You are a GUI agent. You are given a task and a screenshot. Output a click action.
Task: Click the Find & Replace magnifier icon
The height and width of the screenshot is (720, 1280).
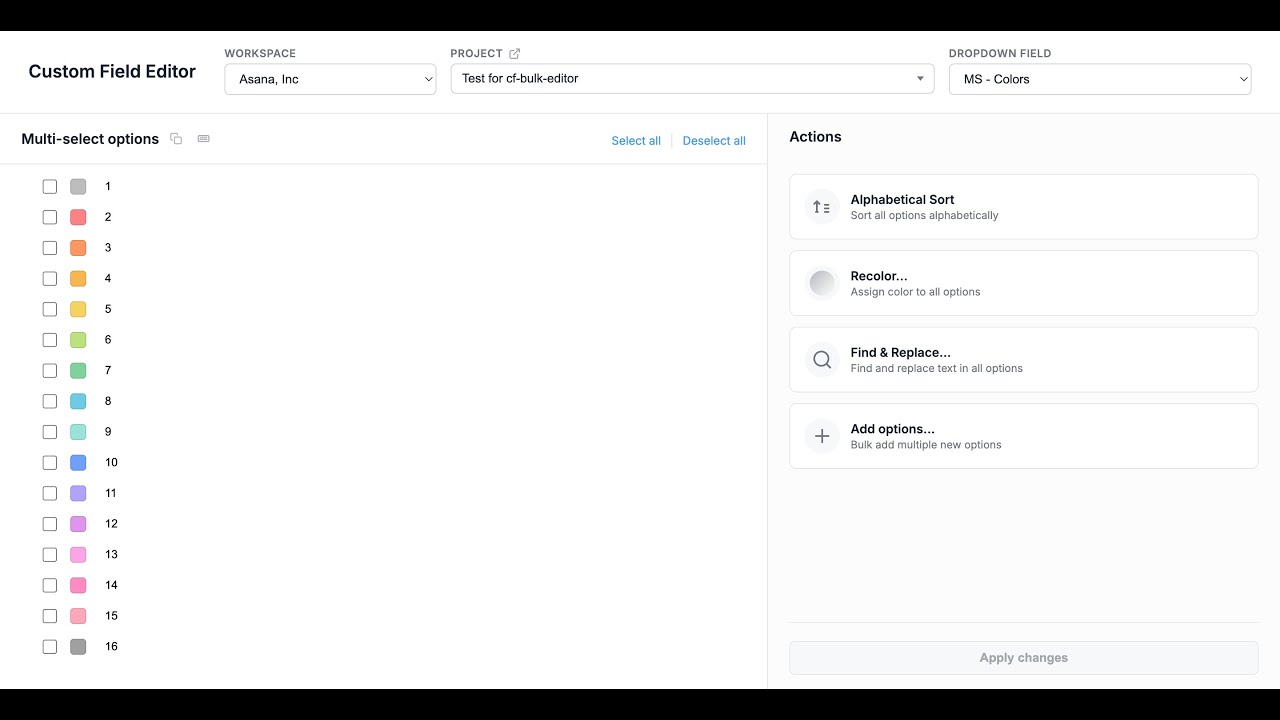point(822,360)
